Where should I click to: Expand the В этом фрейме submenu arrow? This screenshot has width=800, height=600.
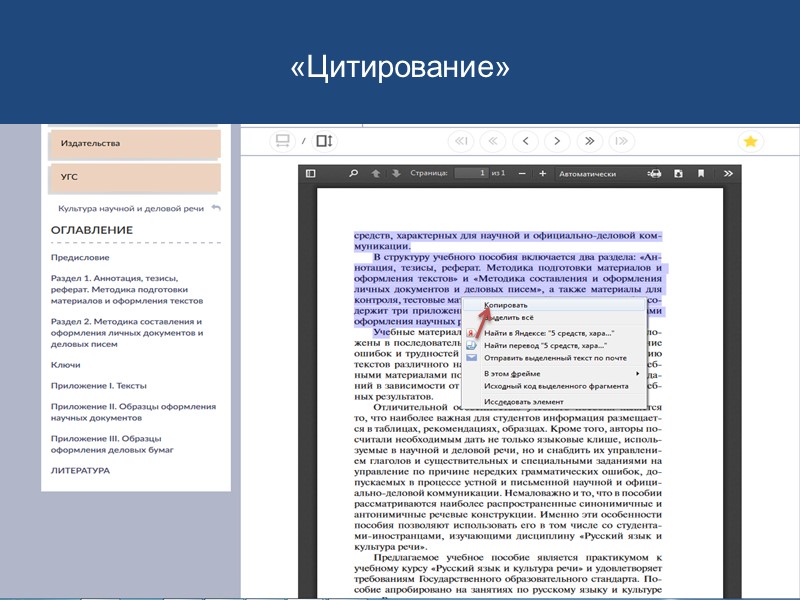pyautogui.click(x=637, y=373)
